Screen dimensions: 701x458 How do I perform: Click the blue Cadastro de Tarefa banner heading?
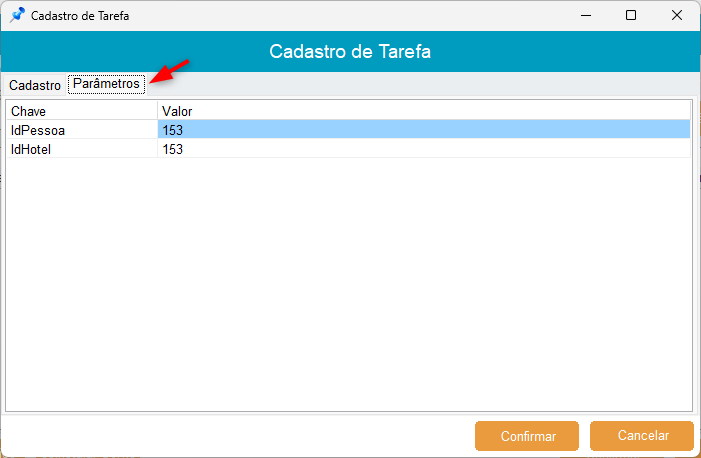(x=350, y=51)
